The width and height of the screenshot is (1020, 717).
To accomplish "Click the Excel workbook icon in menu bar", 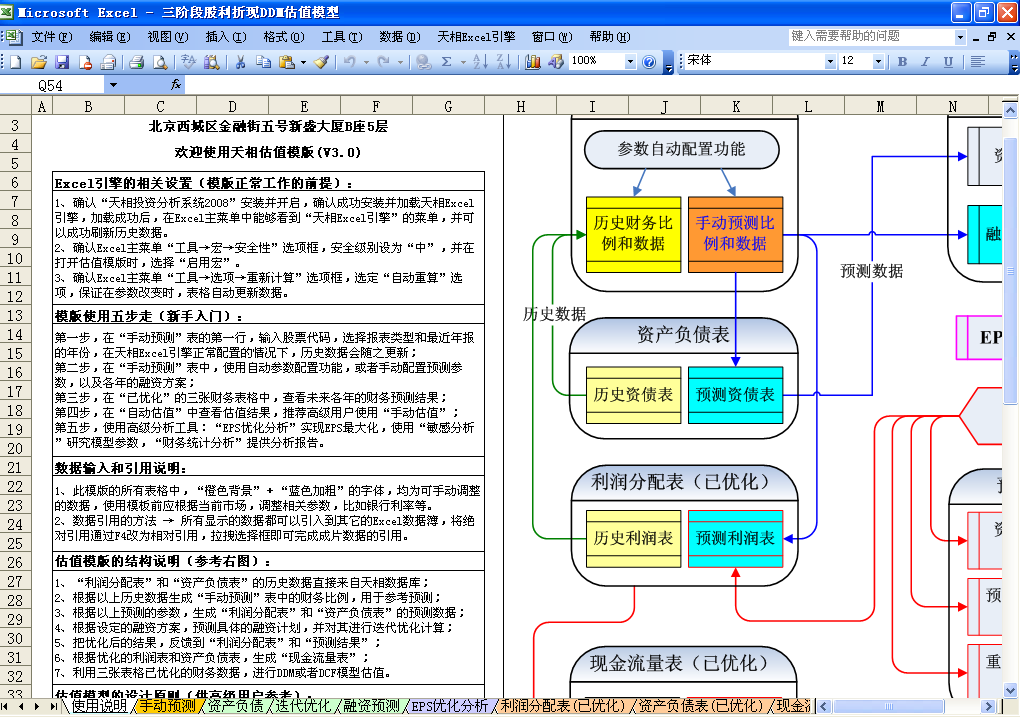I will coord(12,36).
